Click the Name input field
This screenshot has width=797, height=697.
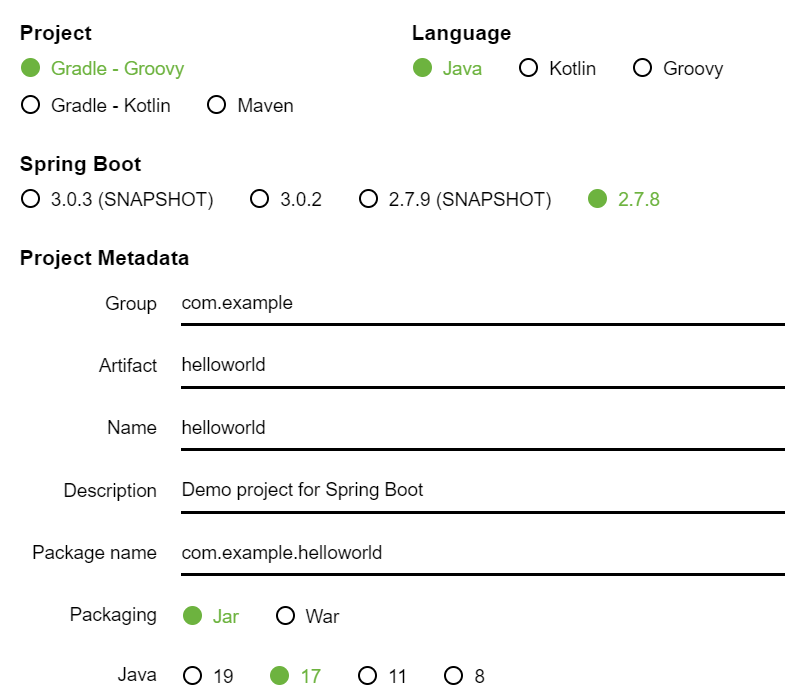coord(482,428)
